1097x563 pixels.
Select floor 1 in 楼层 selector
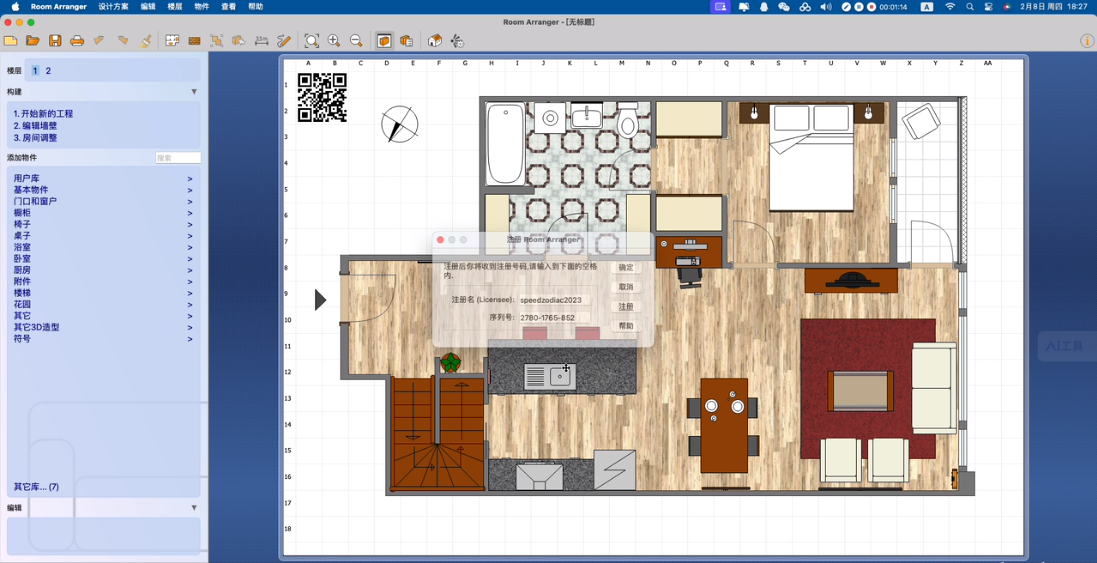click(35, 71)
